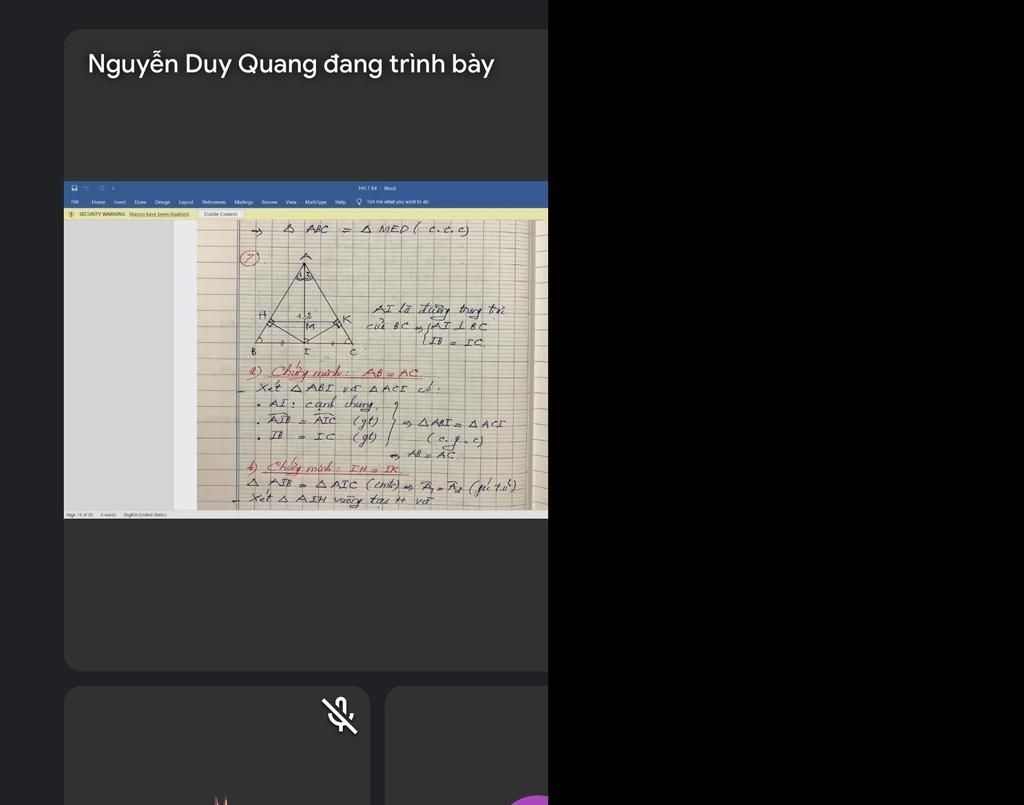The image size is (1024, 805).
Task: Click the word count in status bar
Action: click(108, 515)
